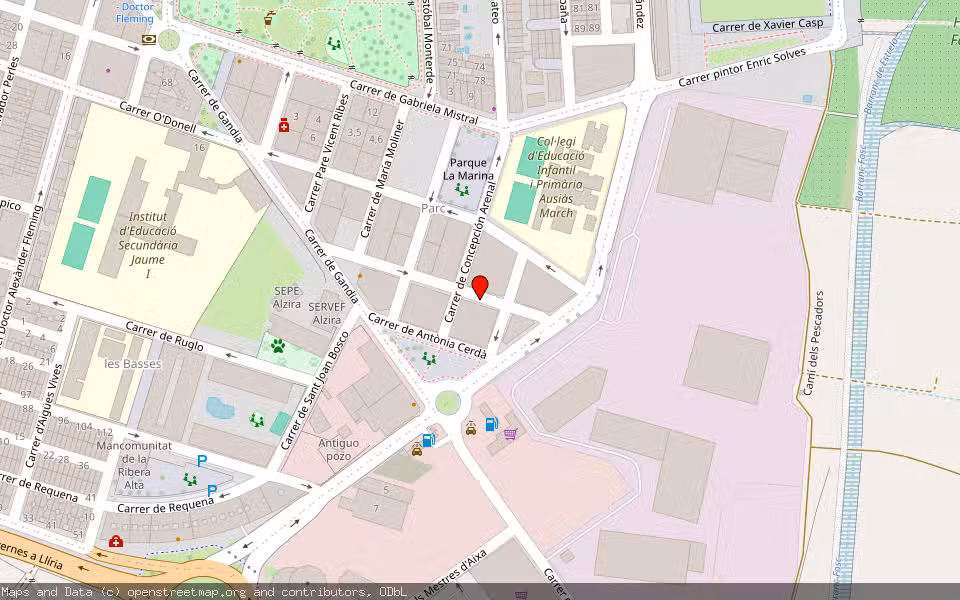Click the parking P icon nearest Carrer de Requena
This screenshot has width=960, height=600.
[x=212, y=490]
